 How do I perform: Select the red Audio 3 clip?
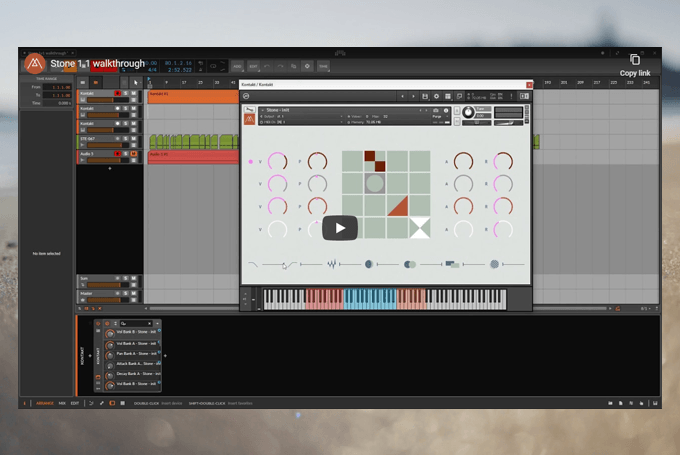point(193,157)
